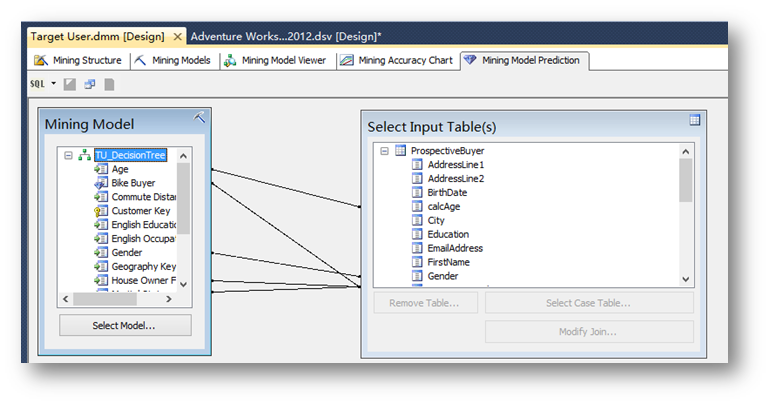The height and width of the screenshot is (405, 770).
Task: Click the Education column icon
Action: point(417,234)
